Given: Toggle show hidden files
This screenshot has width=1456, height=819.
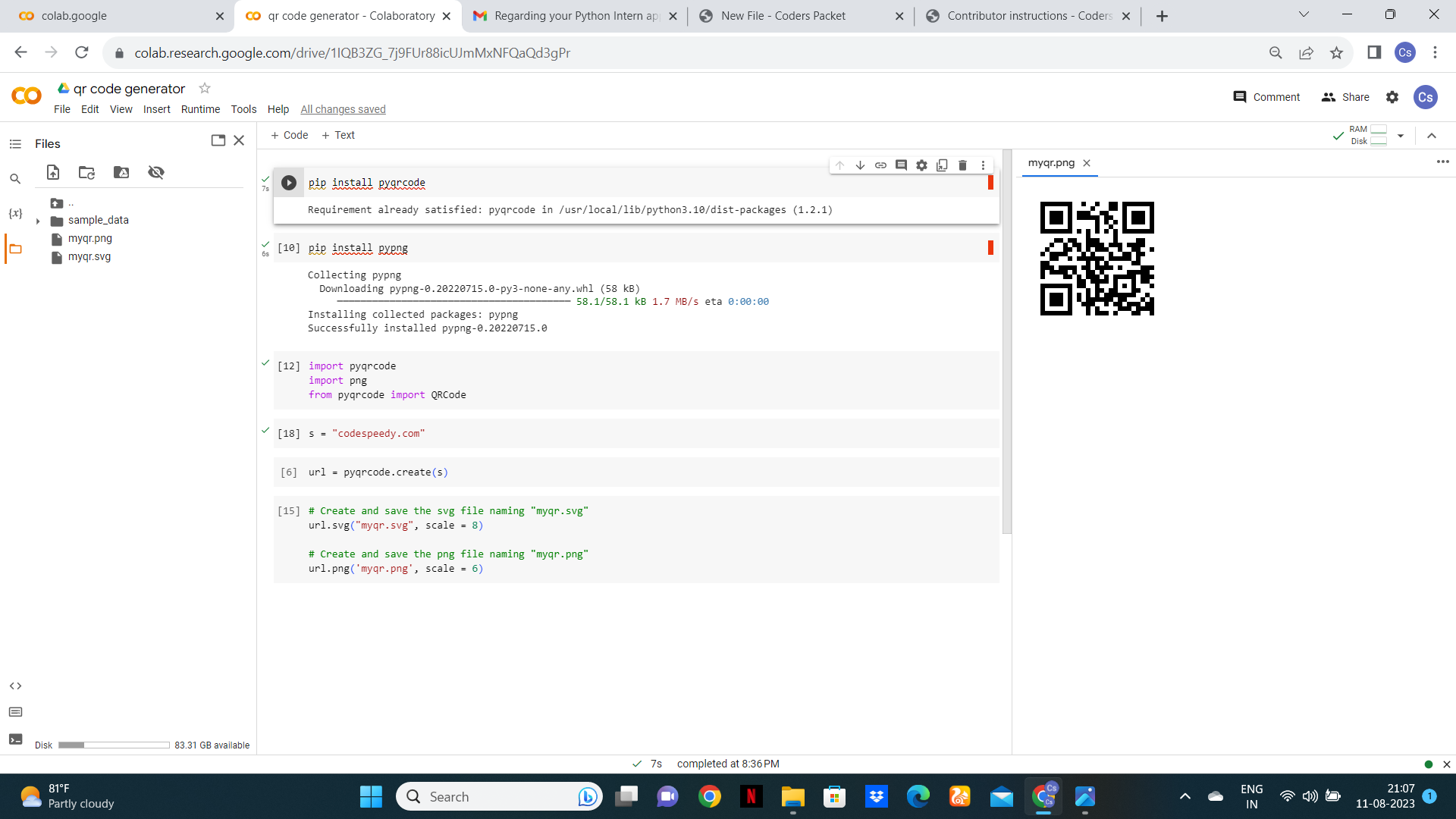Looking at the screenshot, I should tap(156, 172).
